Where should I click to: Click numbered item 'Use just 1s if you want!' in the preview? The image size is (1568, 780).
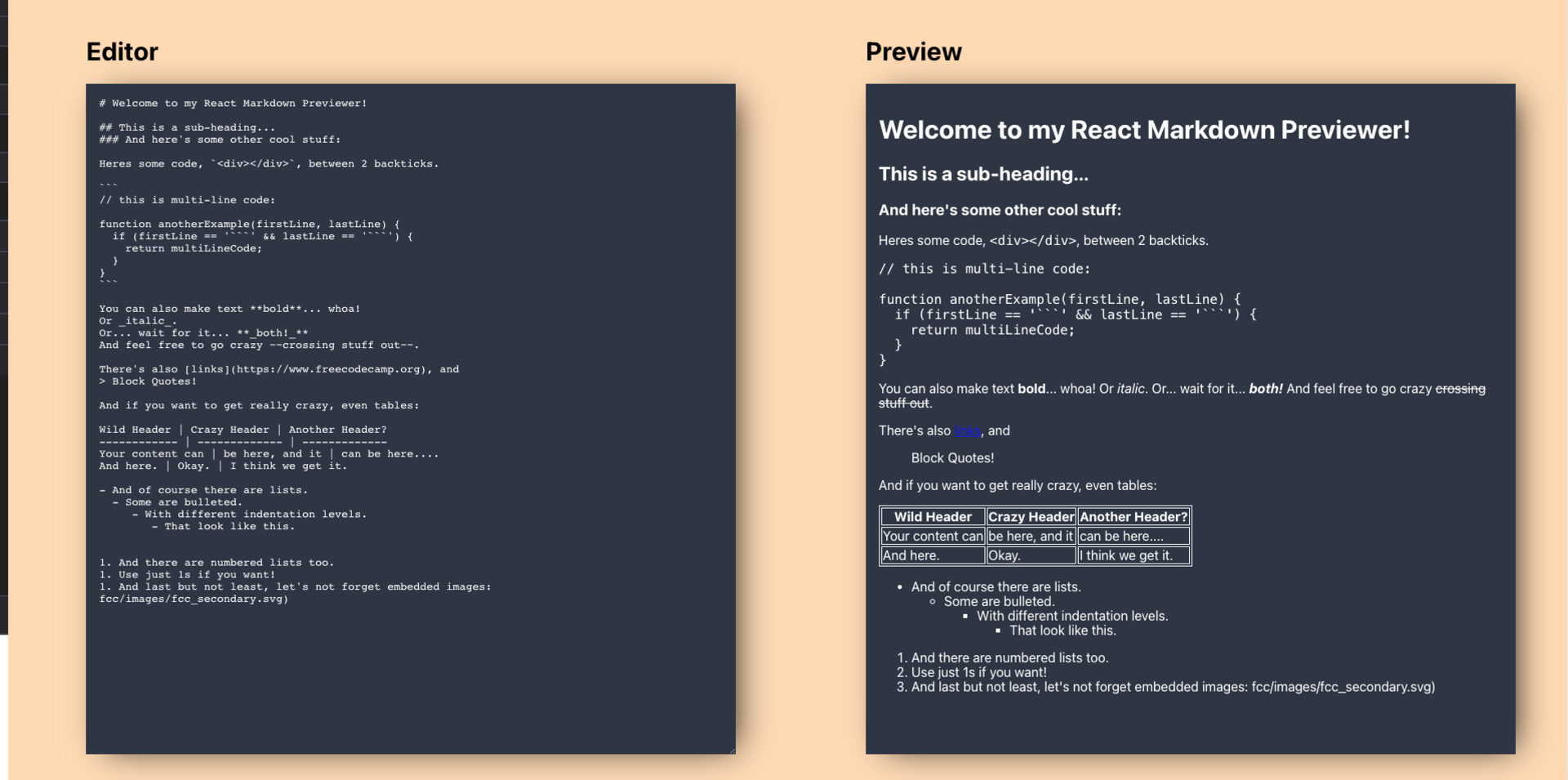pyautogui.click(x=978, y=673)
